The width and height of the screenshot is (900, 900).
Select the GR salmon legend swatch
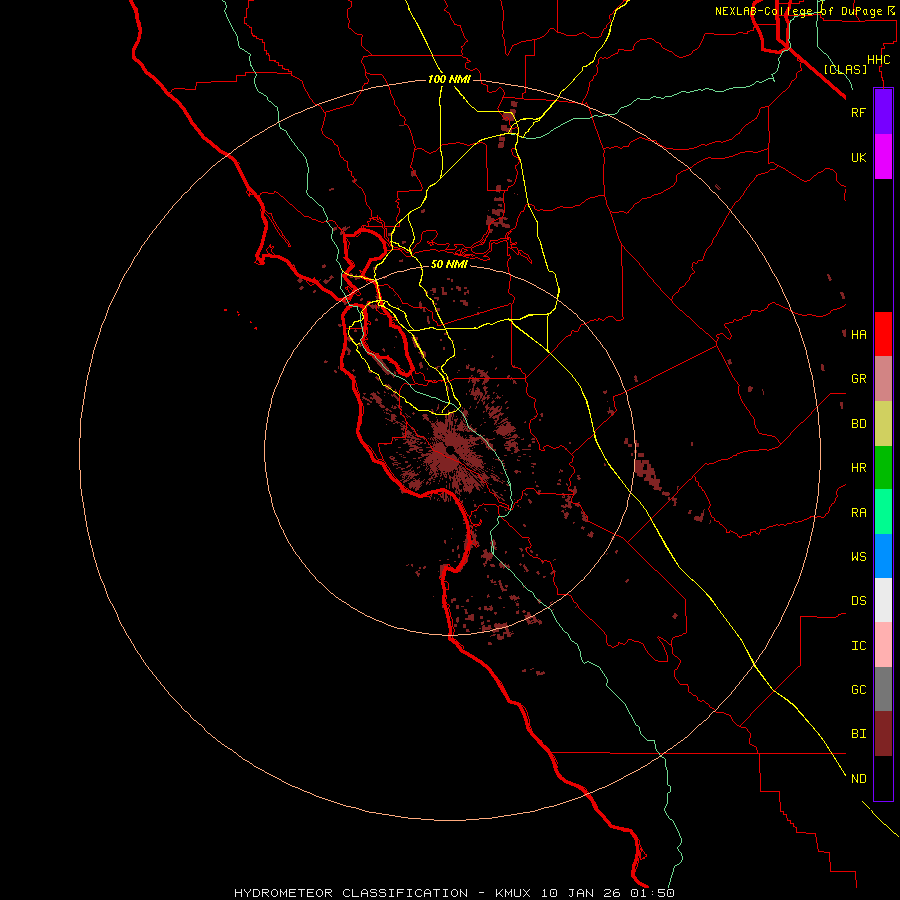pos(883,379)
